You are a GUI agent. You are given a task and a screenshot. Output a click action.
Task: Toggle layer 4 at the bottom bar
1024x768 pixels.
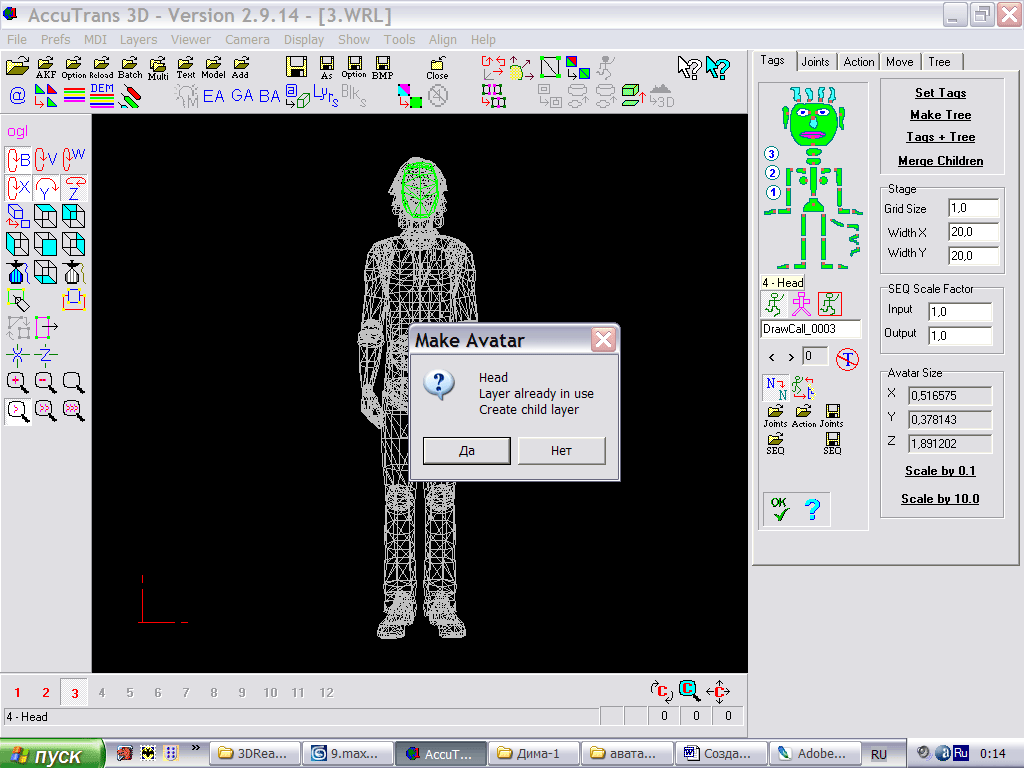(102, 692)
